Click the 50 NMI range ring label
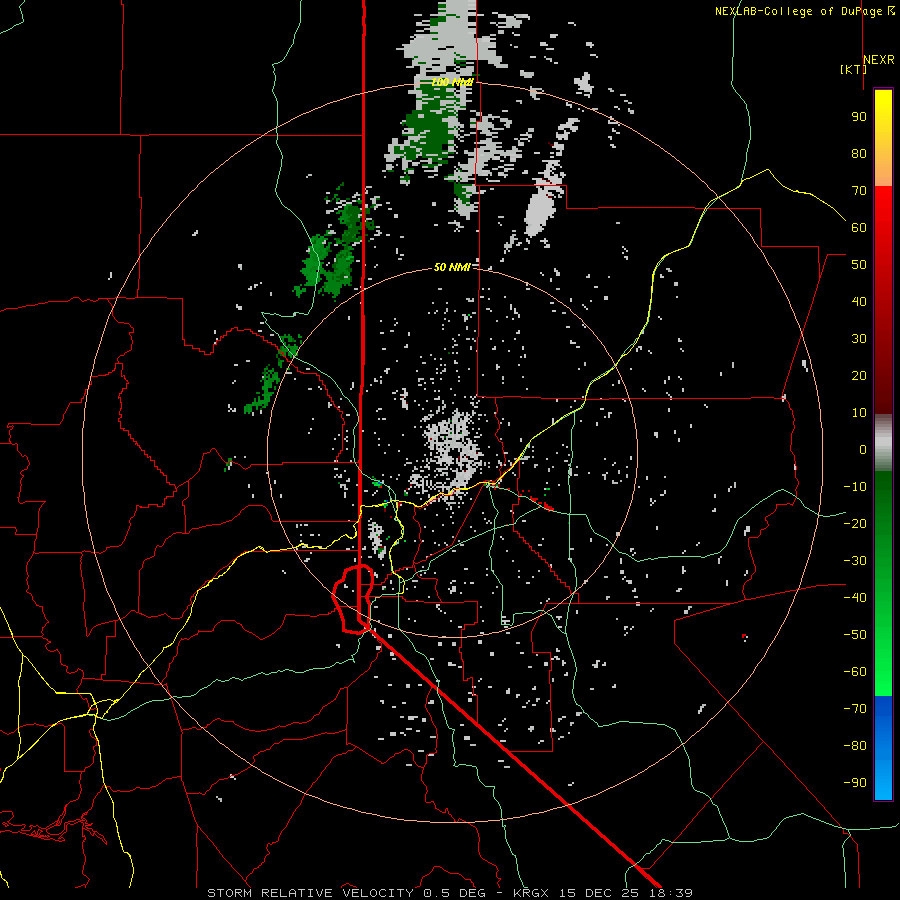This screenshot has width=900, height=900. point(452,267)
